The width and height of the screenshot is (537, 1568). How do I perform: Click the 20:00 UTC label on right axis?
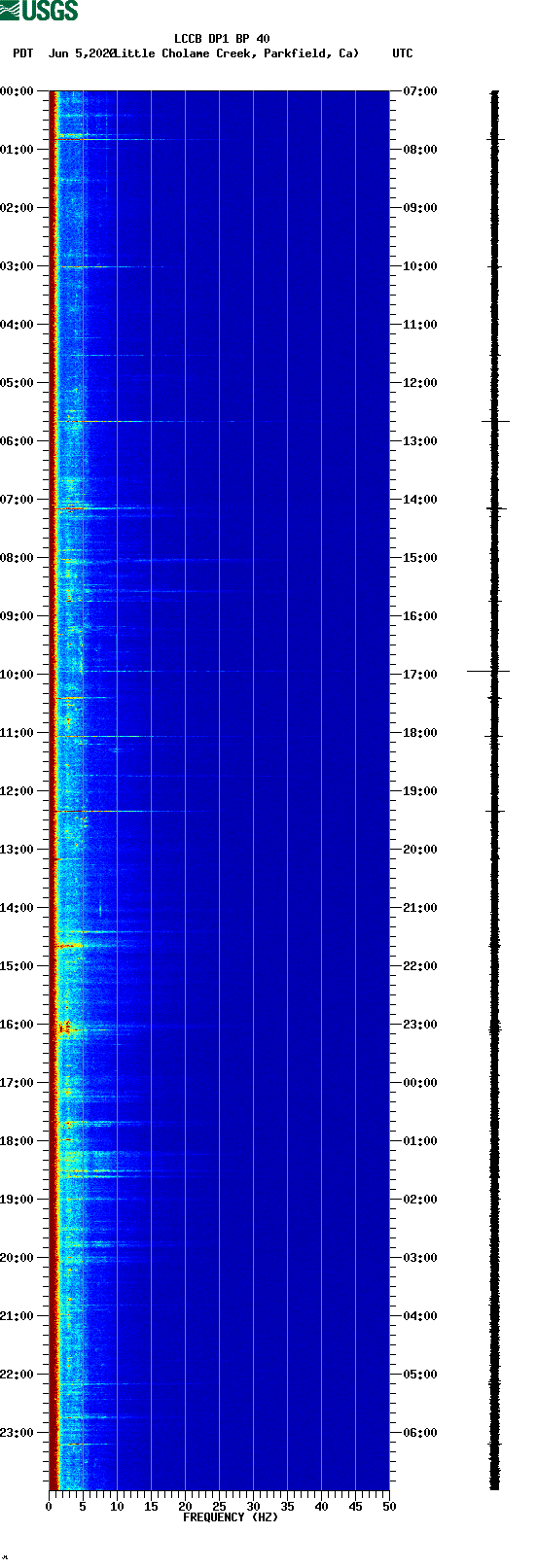pos(420,850)
